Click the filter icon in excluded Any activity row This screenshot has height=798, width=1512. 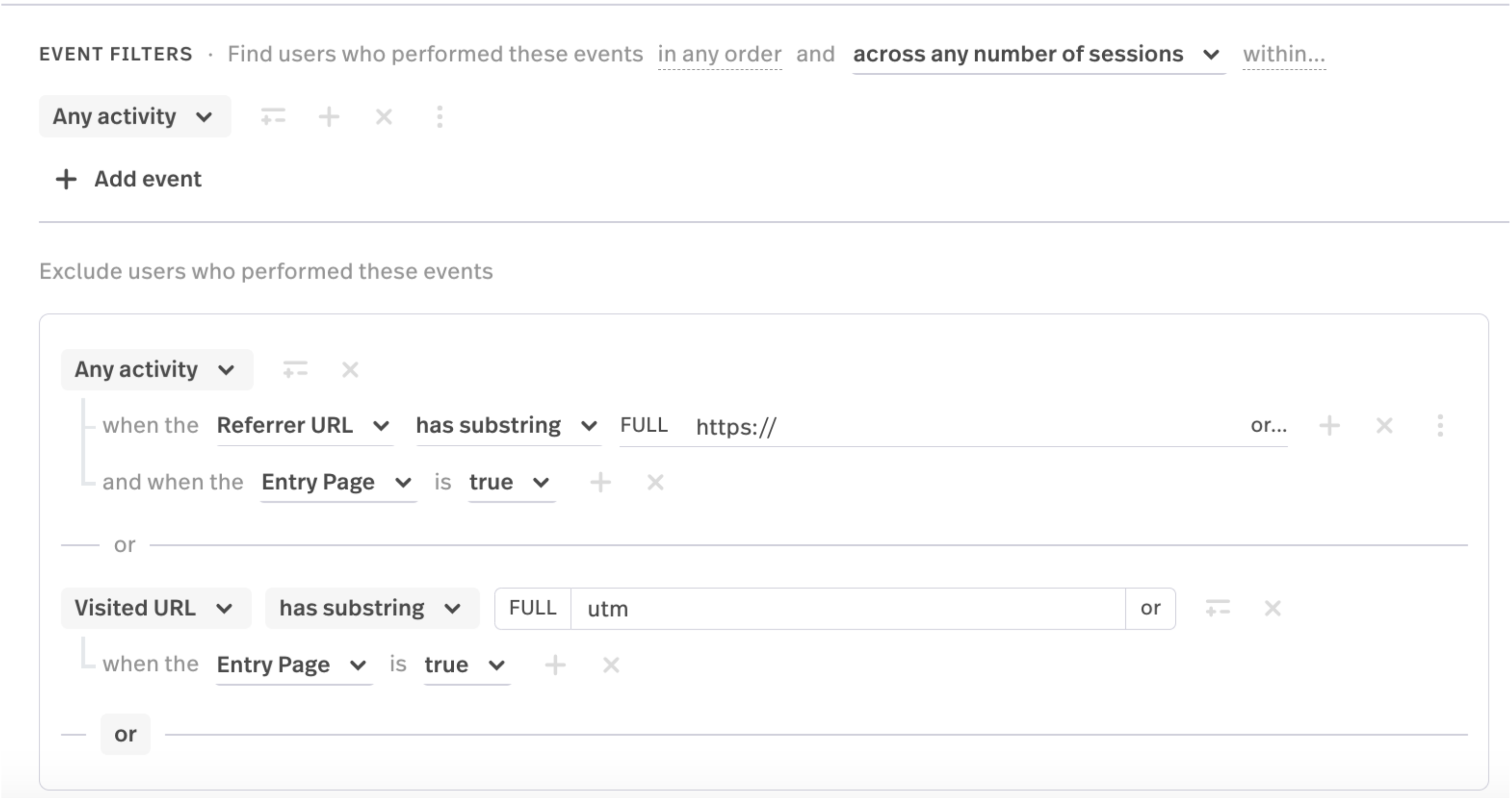(294, 370)
